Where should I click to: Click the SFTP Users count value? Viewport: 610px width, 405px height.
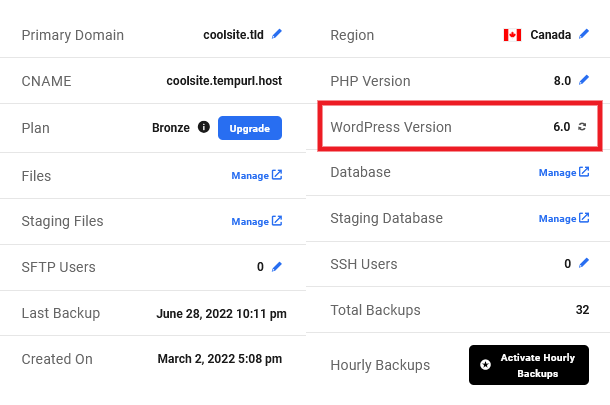(260, 267)
